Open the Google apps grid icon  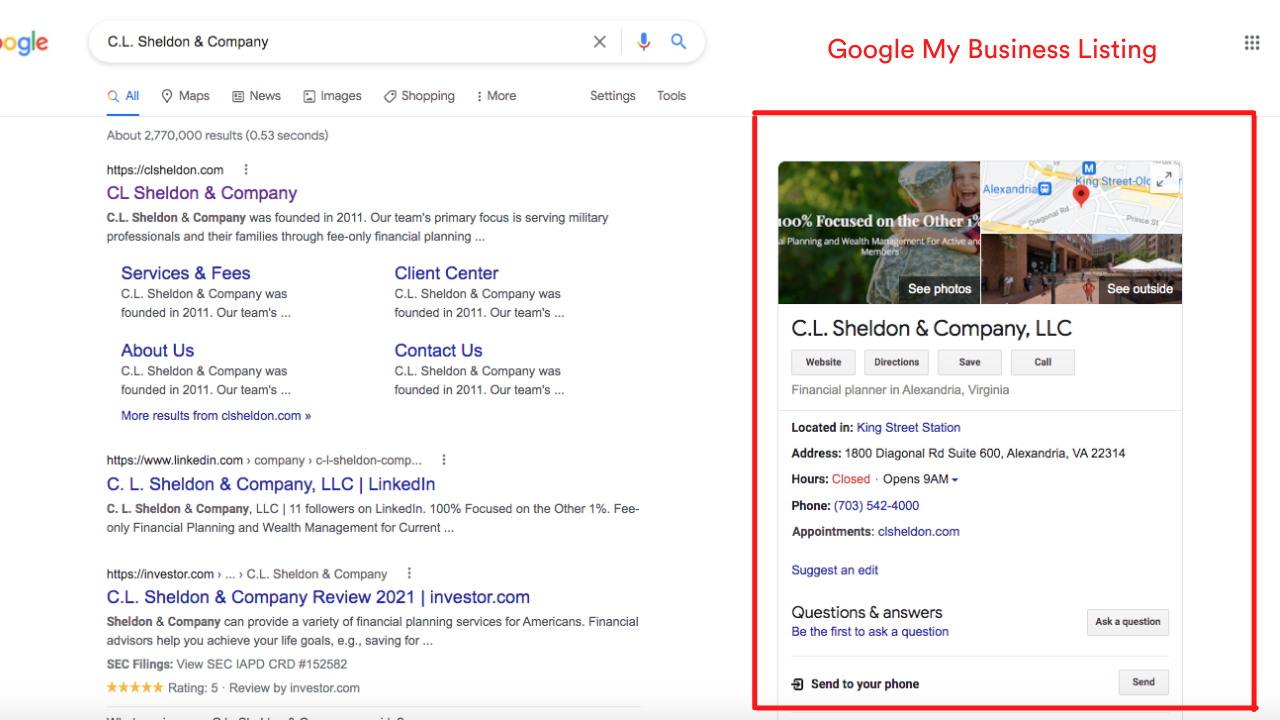coord(1251,42)
